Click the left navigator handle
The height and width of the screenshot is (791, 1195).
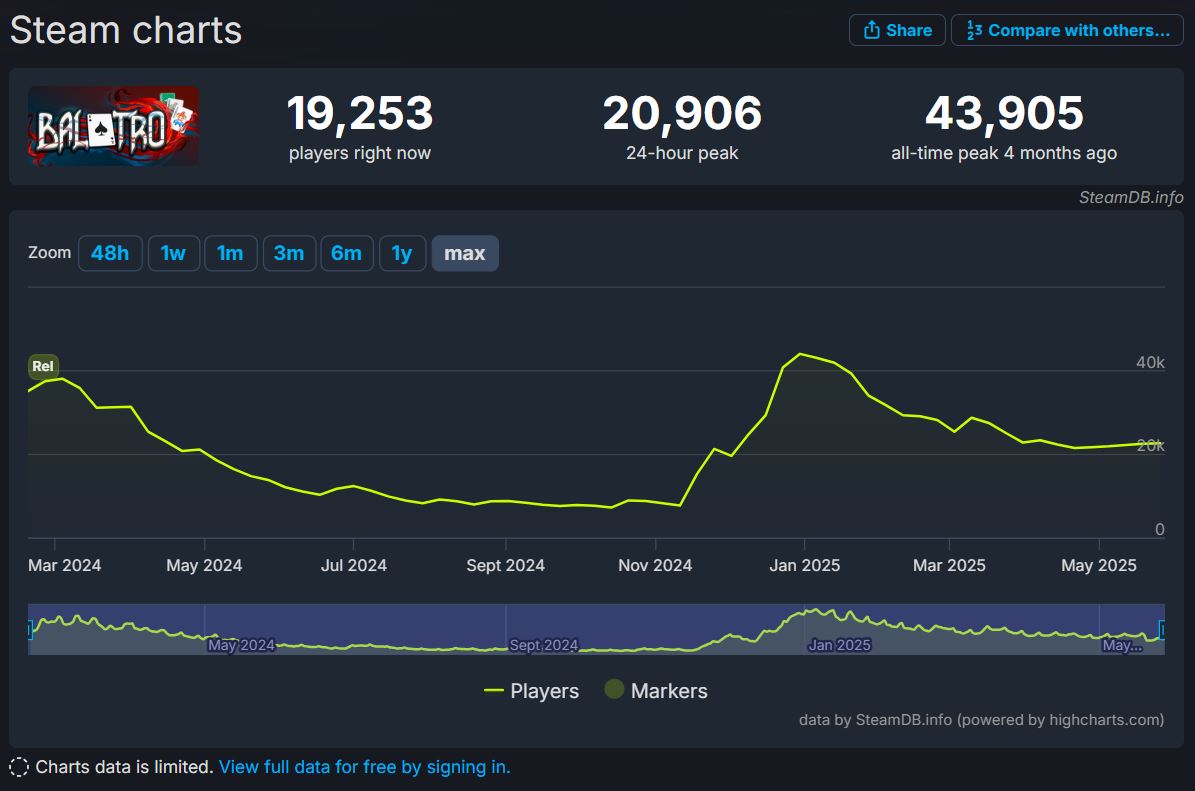pyautogui.click(x=30, y=629)
